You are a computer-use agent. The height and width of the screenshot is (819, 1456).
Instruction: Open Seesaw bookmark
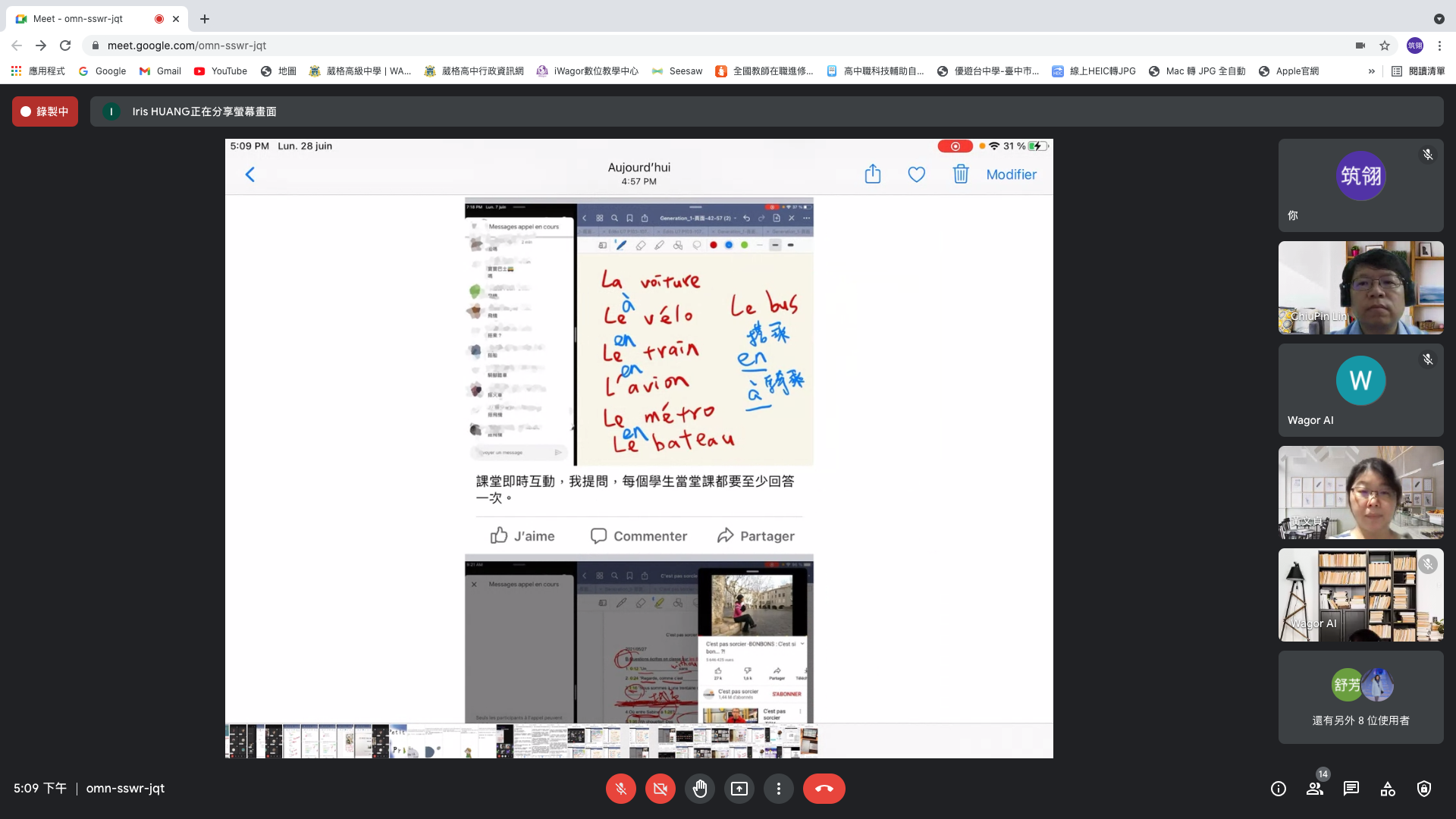coord(677,71)
